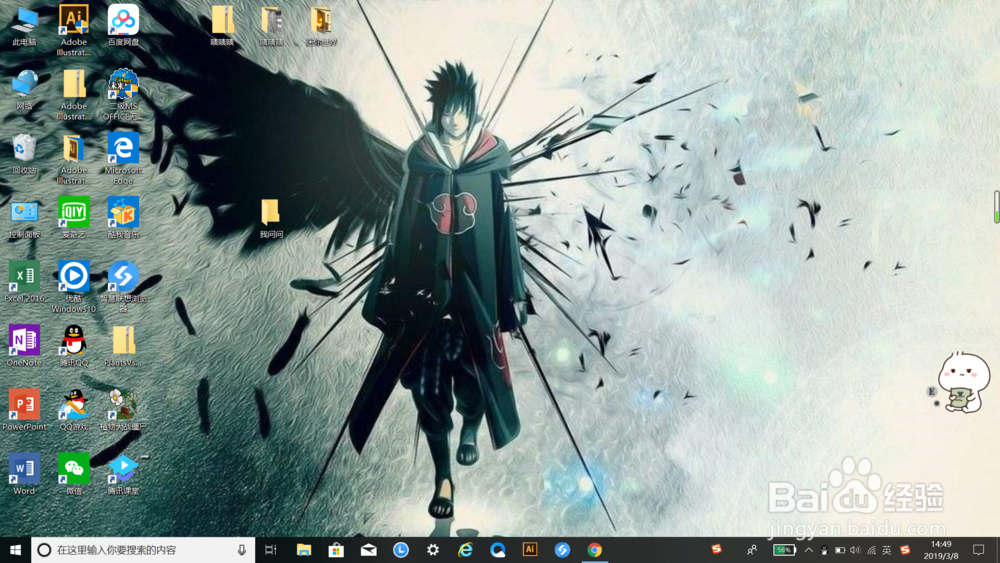This screenshot has width=1000, height=563.
Task: Click the taskbar search box
Action: 143,550
